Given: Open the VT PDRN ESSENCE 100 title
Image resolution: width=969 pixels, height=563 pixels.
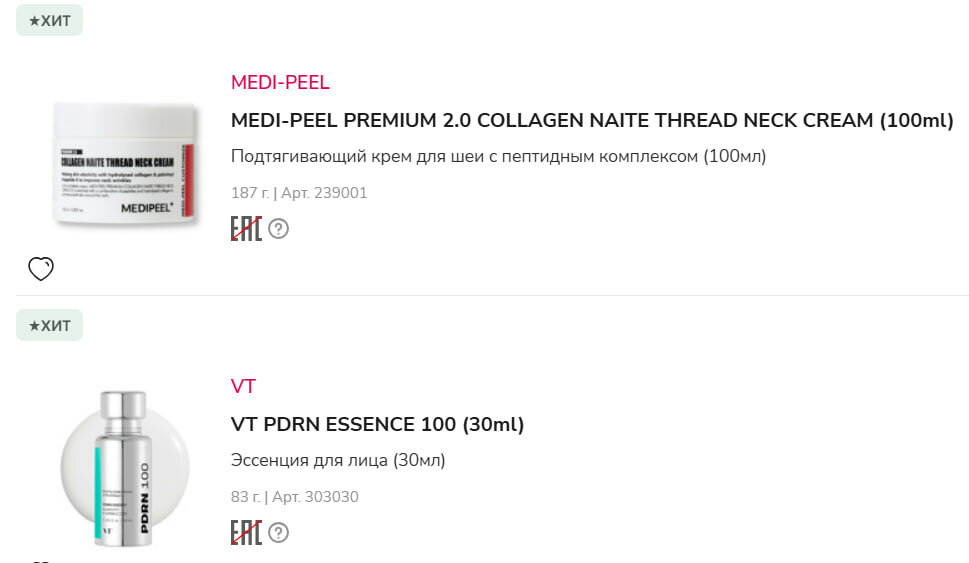Looking at the screenshot, I should point(377,424).
